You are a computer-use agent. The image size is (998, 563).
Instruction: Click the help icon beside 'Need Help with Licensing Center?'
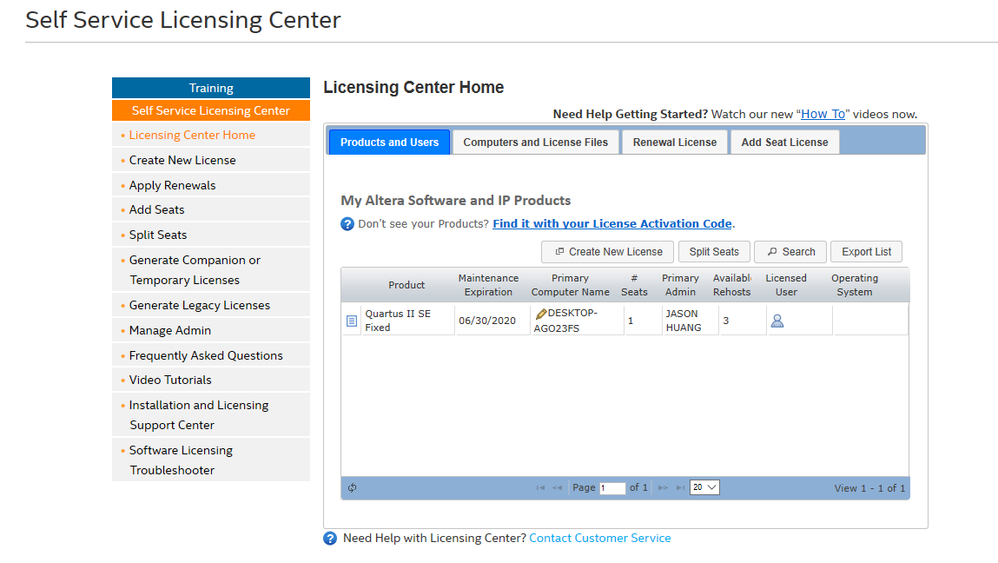pos(330,539)
